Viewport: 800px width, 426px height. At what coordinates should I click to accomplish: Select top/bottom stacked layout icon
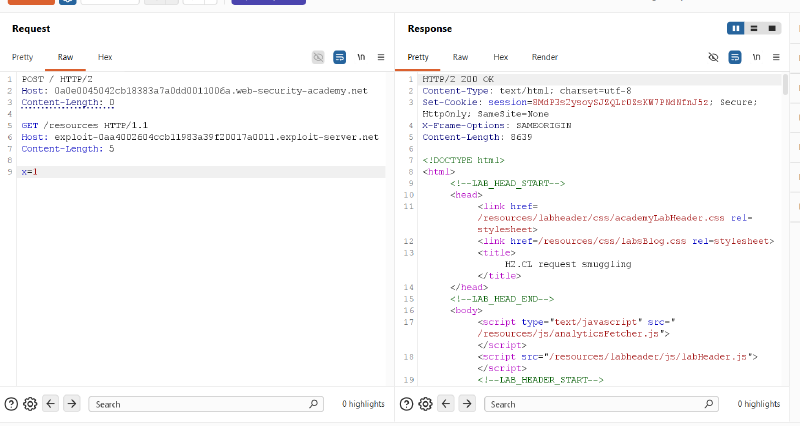click(x=754, y=29)
